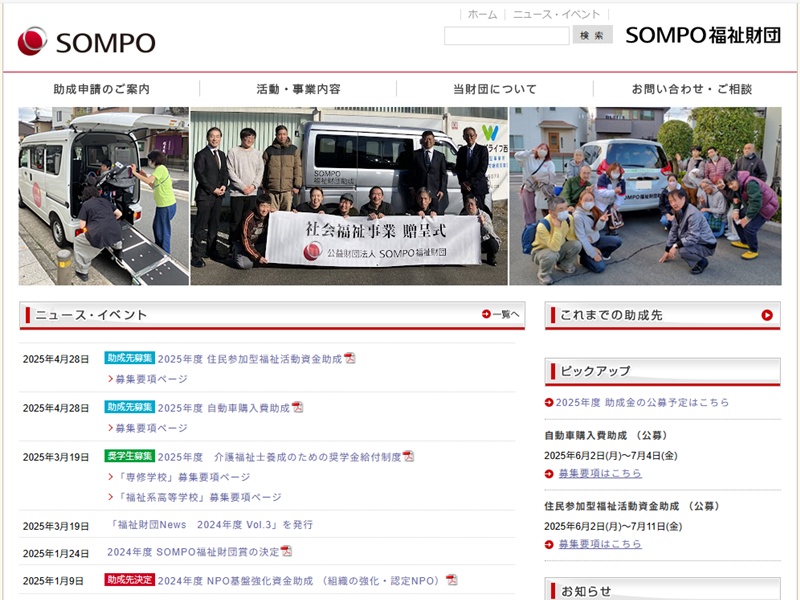This screenshot has height=600, width=800.
Task: Click the 2025年6月2日(月)〜7月11日(金) period text
Action: pos(613,526)
